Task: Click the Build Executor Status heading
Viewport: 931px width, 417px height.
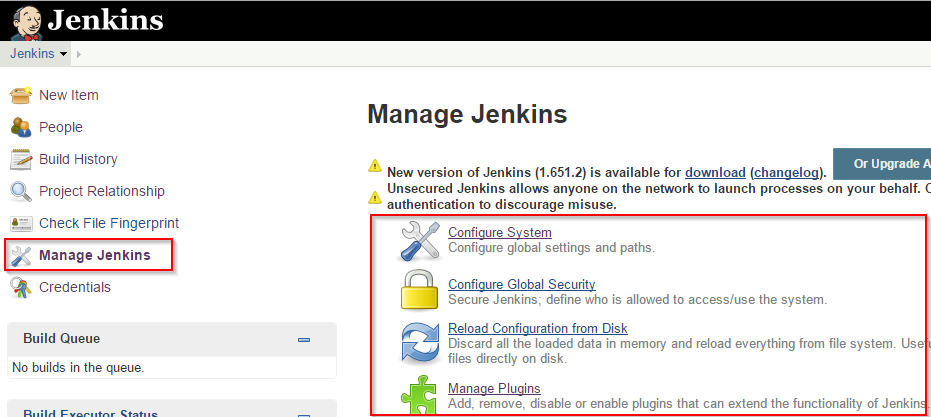Action: pos(91,413)
